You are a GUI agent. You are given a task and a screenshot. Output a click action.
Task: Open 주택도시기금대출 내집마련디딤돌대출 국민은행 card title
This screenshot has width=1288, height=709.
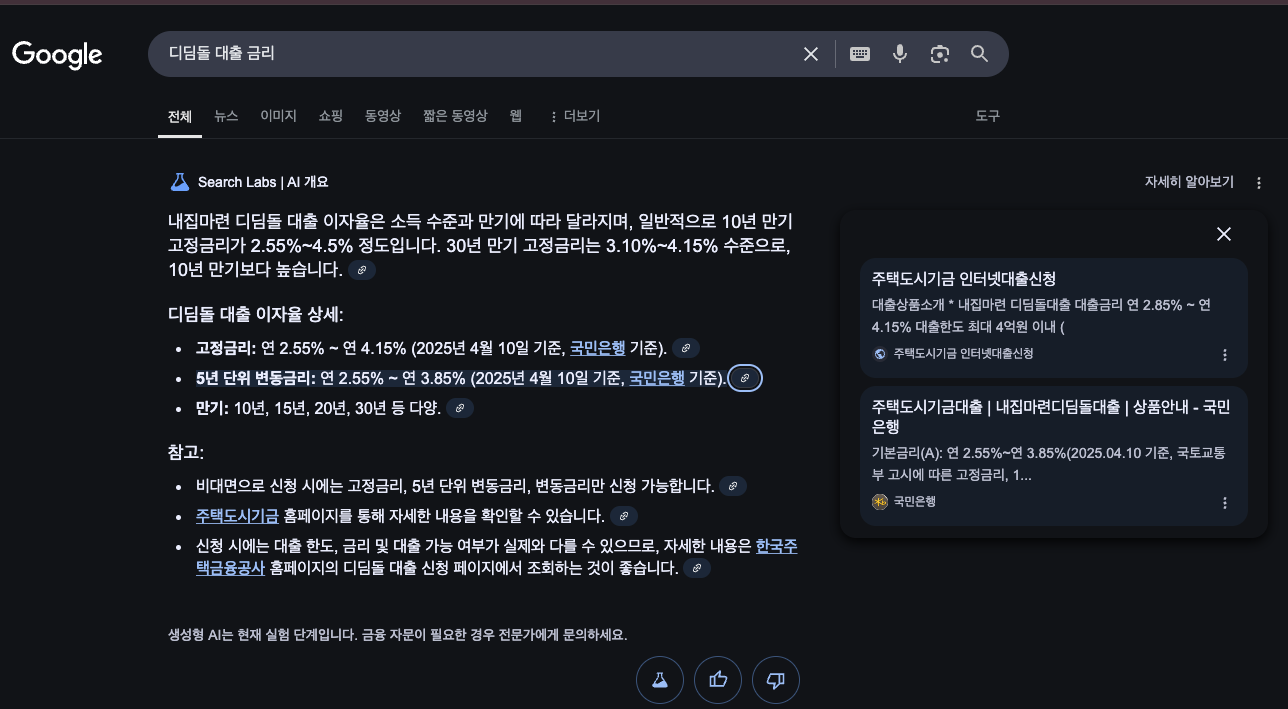point(1052,416)
